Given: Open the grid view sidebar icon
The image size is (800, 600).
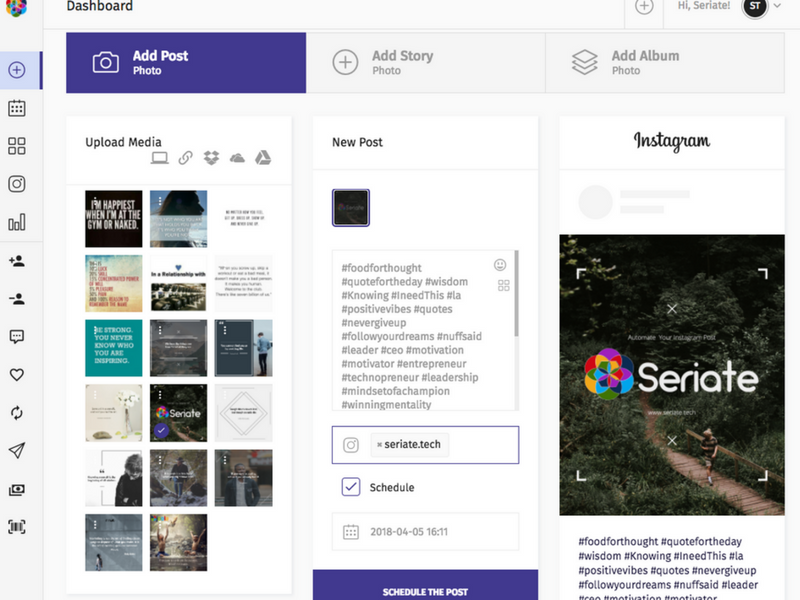Looking at the screenshot, I should pyautogui.click(x=17, y=146).
